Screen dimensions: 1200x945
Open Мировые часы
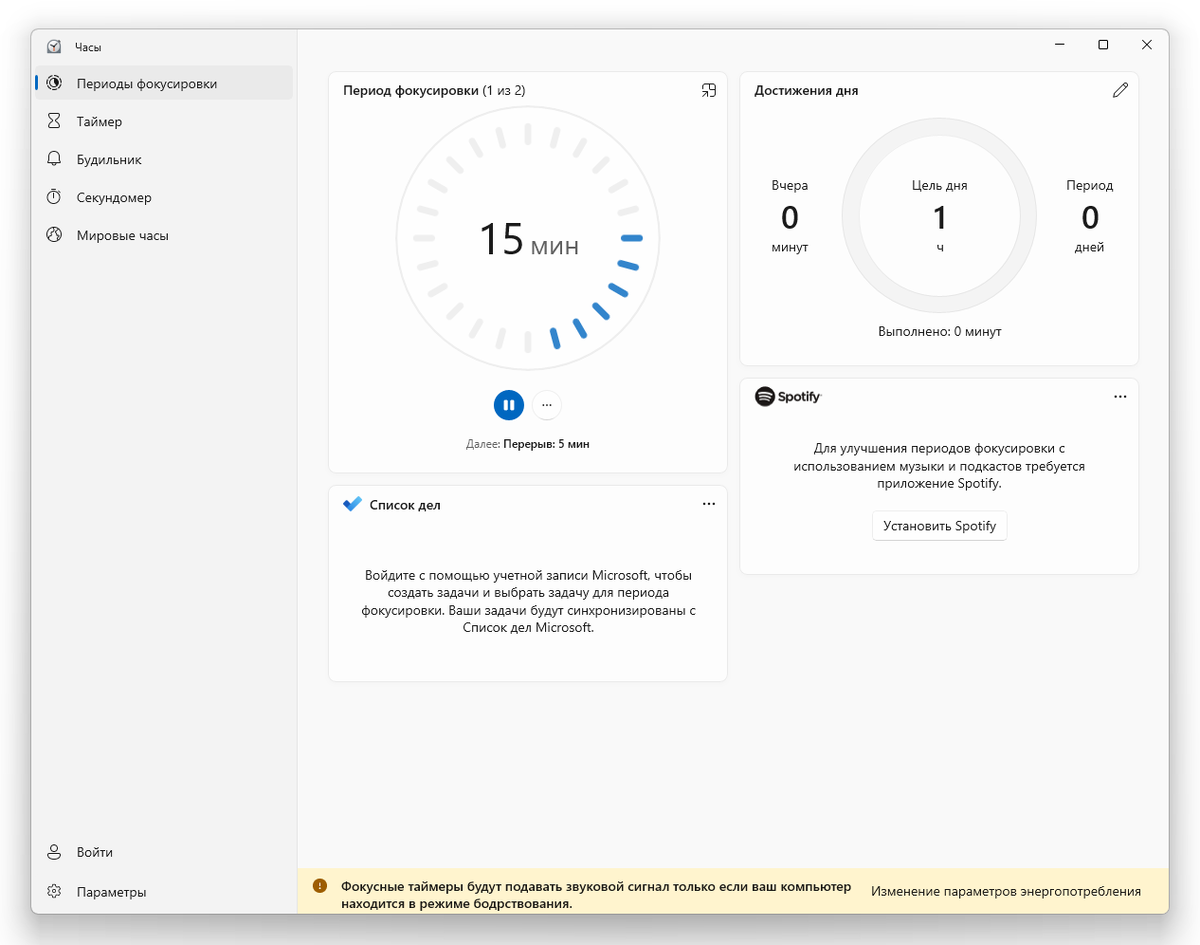pos(164,235)
